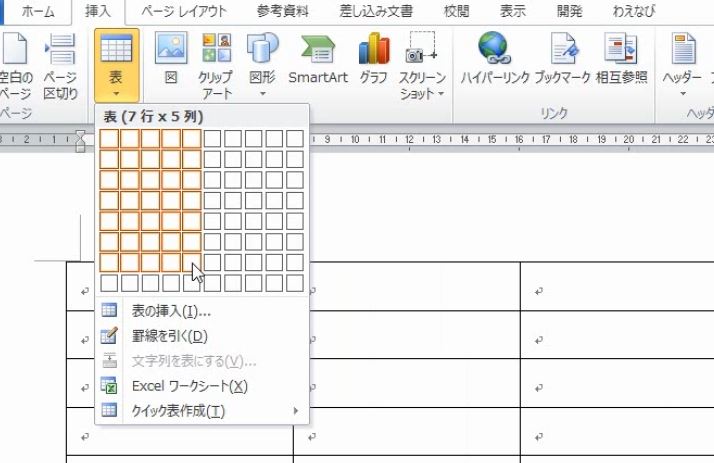714x463 pixels.
Task: Open the ページ レイアウト tab
Action: 184,11
